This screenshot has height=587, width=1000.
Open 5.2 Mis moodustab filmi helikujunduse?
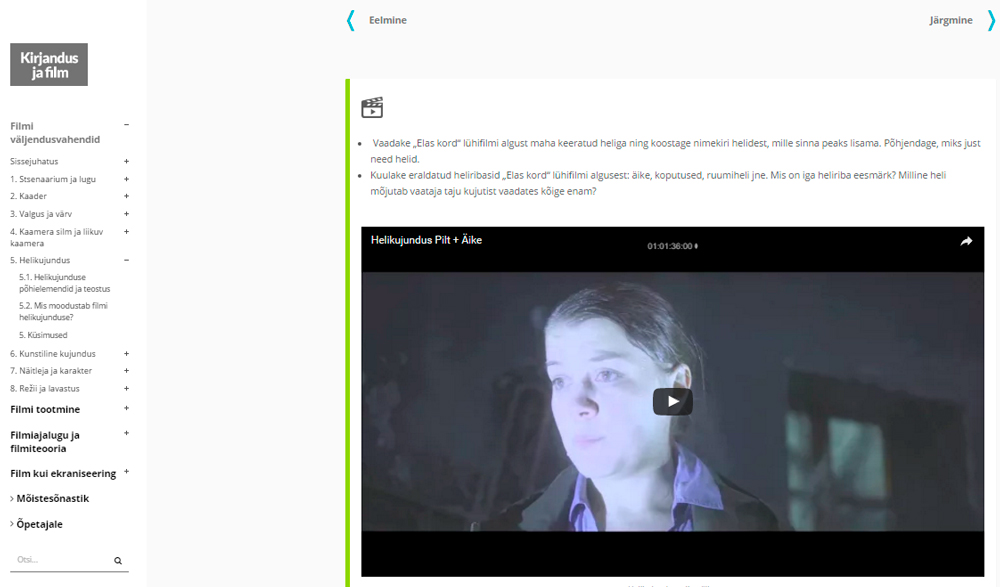pyautogui.click(x=63, y=311)
